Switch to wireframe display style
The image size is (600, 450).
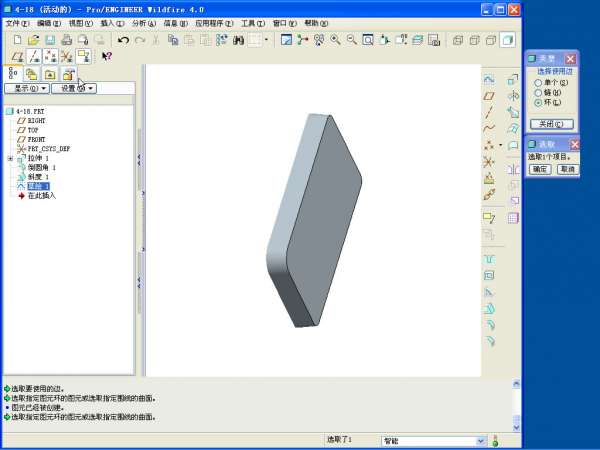click(458, 39)
